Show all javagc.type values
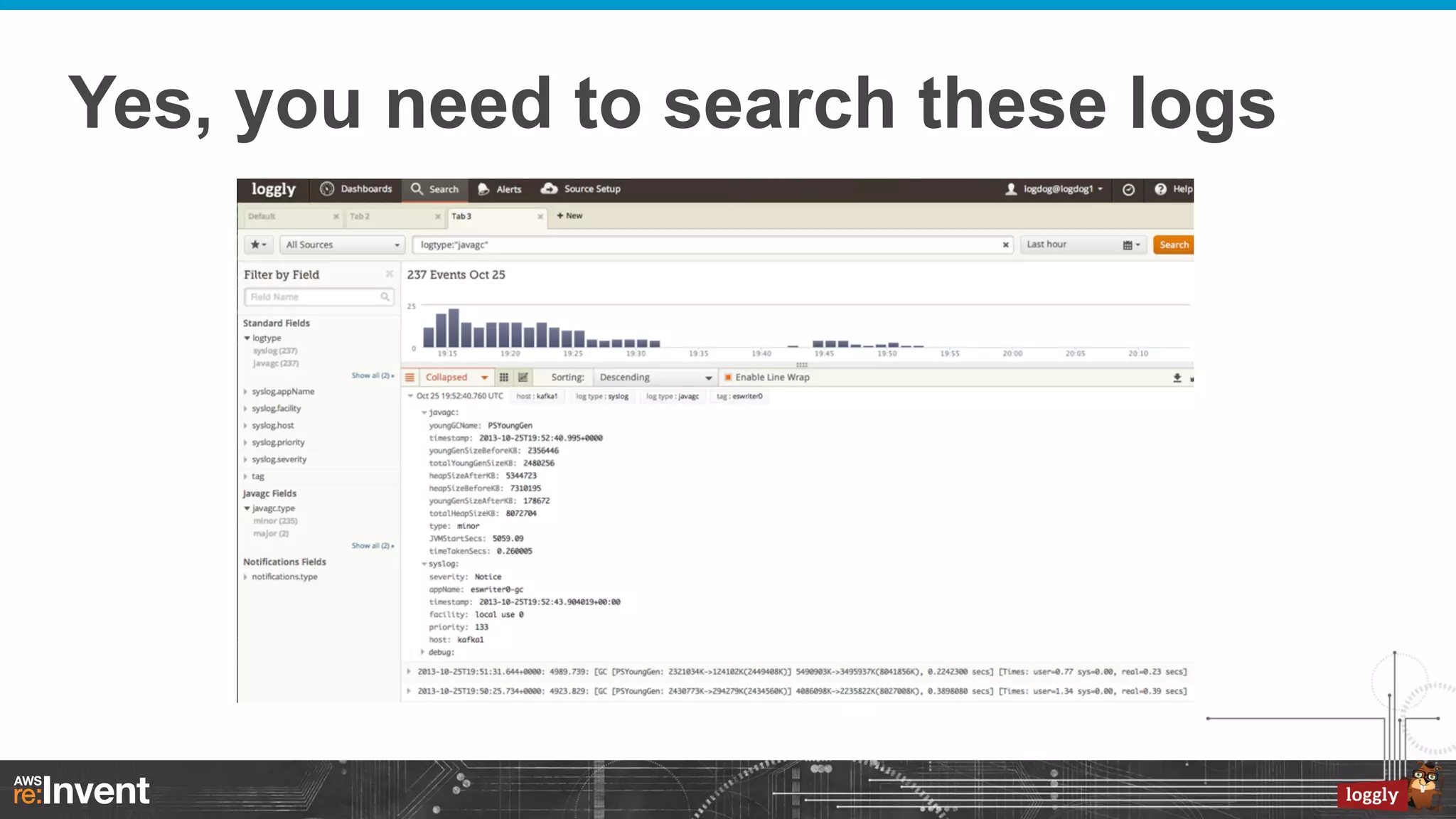The width and height of the screenshot is (1456, 819). 373,546
